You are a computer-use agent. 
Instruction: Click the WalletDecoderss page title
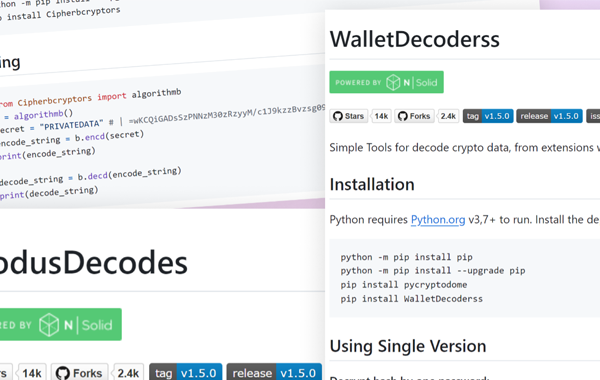pyautogui.click(x=414, y=39)
